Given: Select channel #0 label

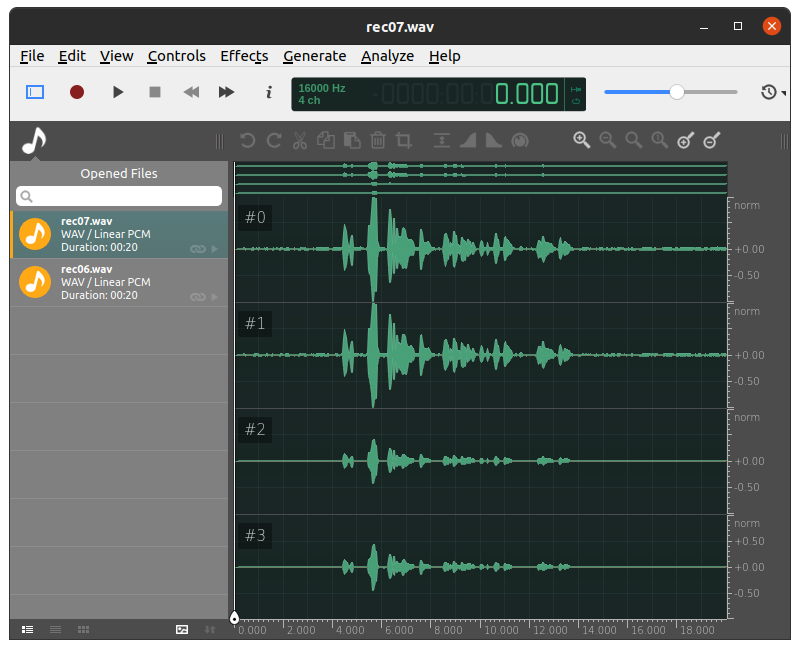Looking at the screenshot, I should coord(255,217).
